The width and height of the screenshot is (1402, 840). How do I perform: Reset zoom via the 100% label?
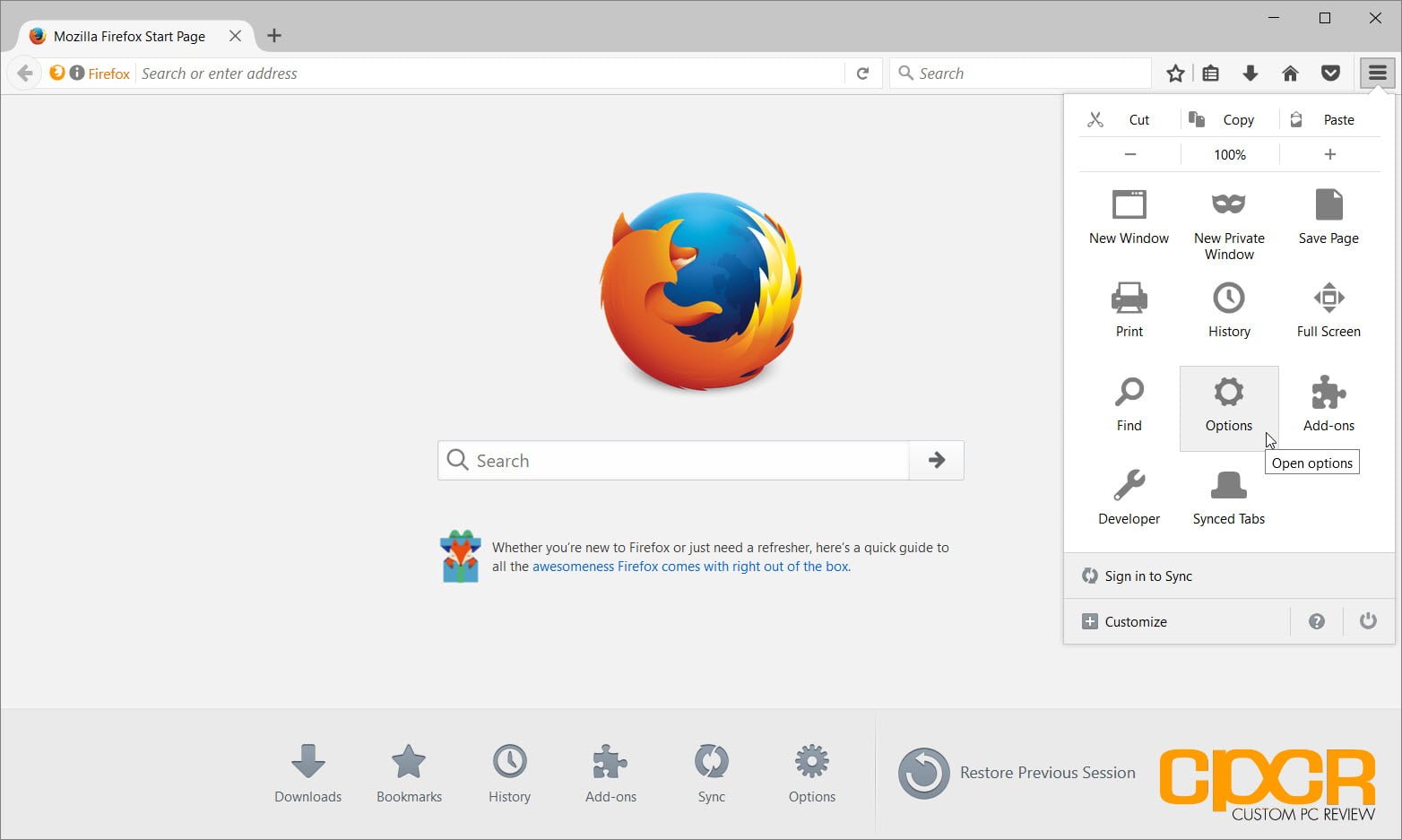(1230, 154)
